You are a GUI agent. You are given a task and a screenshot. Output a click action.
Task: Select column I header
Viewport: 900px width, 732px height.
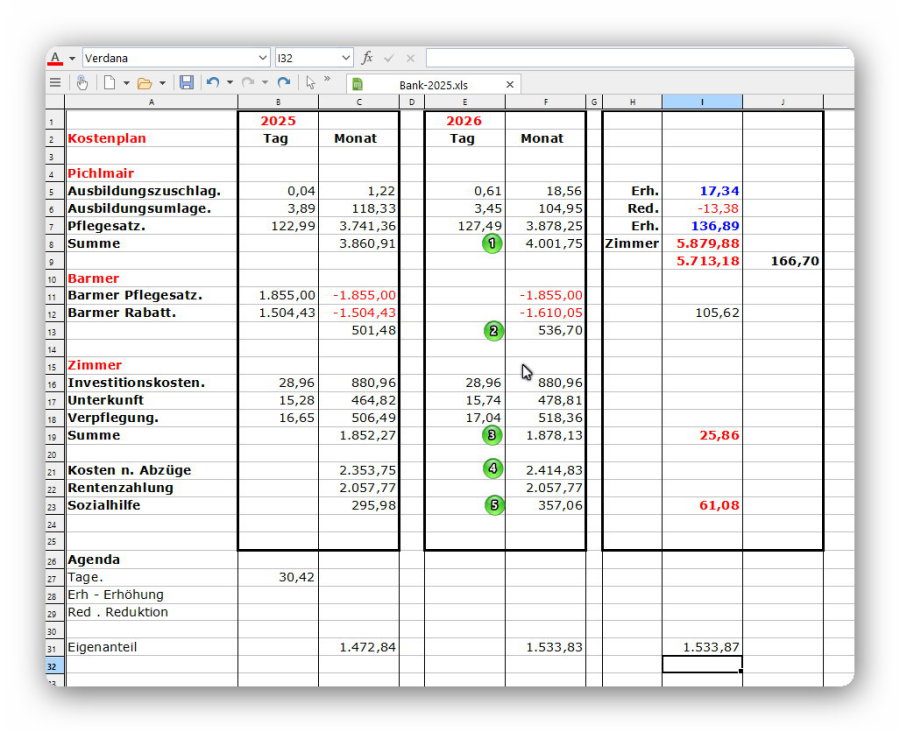(x=702, y=102)
